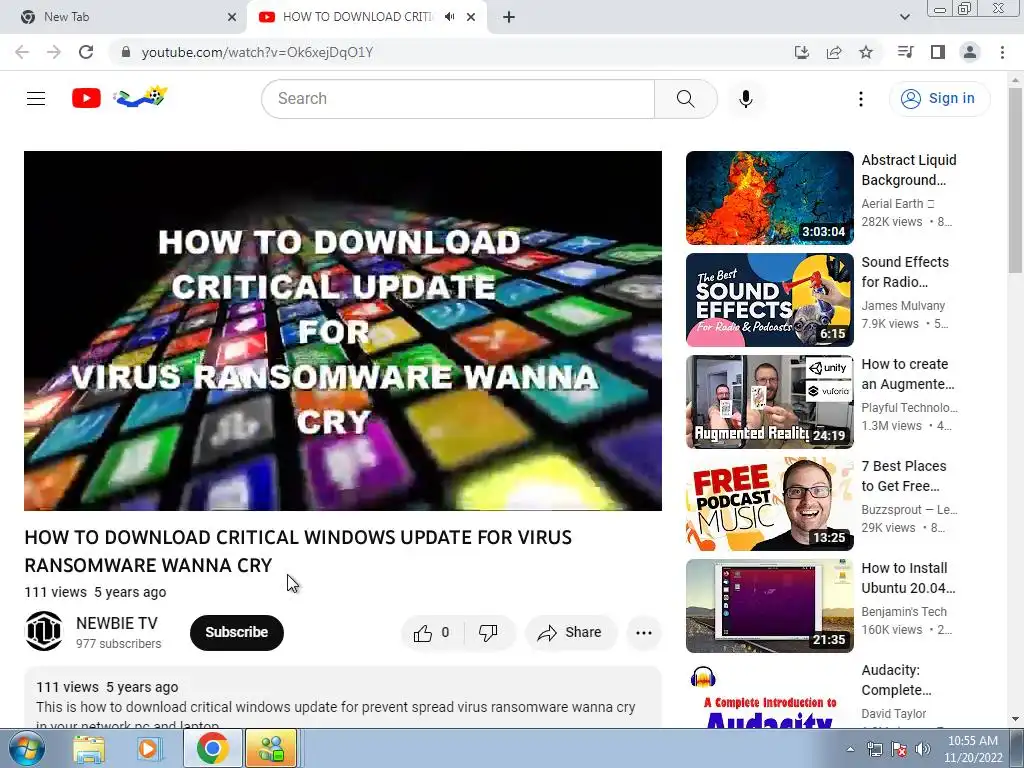Viewport: 1024px width, 768px height.
Task: Click the magnifier search button
Action: point(685,99)
